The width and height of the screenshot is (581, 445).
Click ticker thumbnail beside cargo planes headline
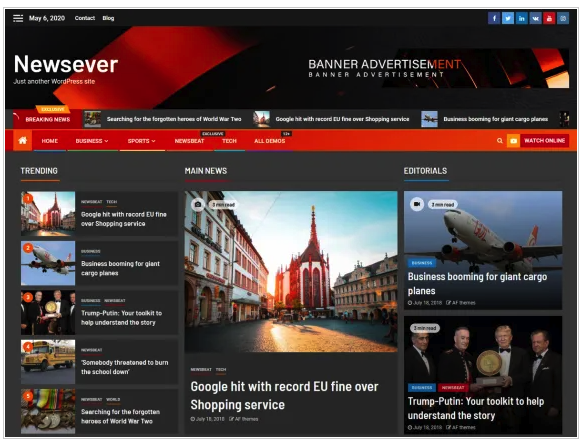pos(429,119)
